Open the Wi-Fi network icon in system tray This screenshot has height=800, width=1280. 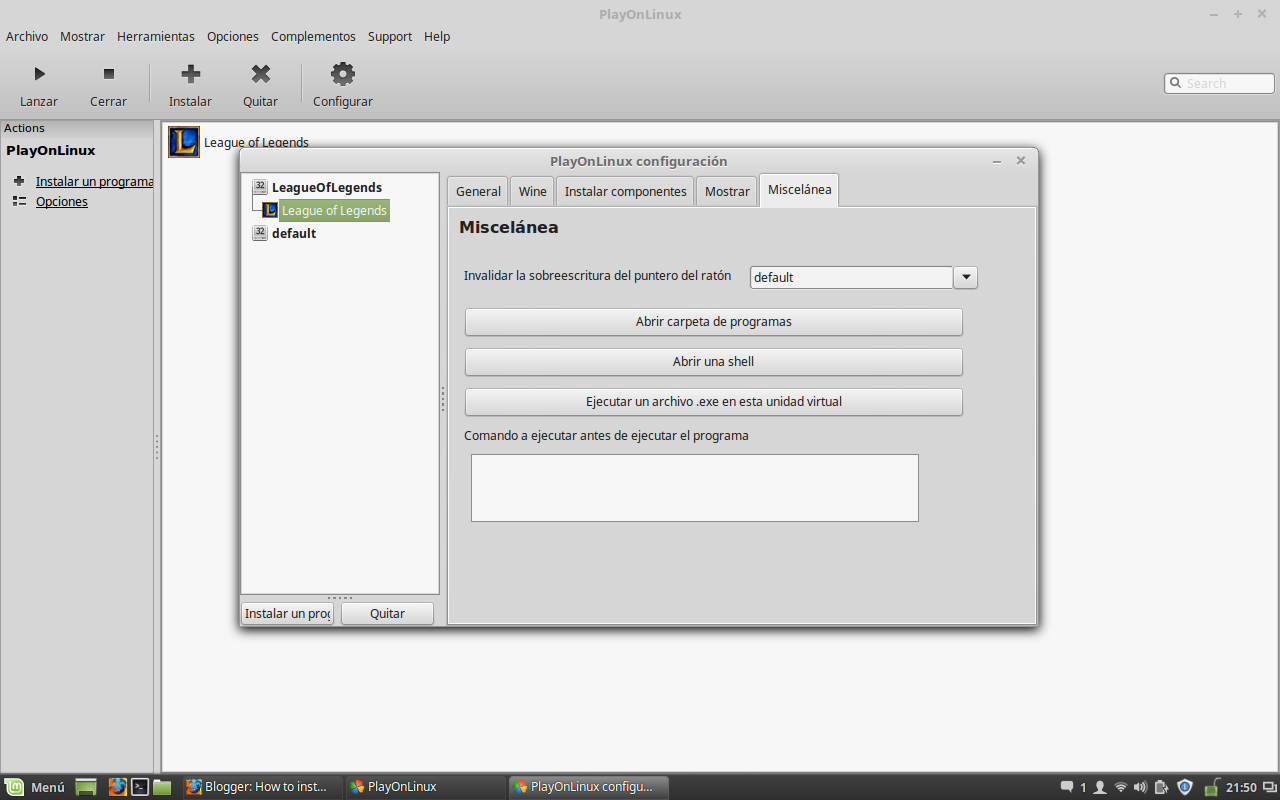(1121, 787)
